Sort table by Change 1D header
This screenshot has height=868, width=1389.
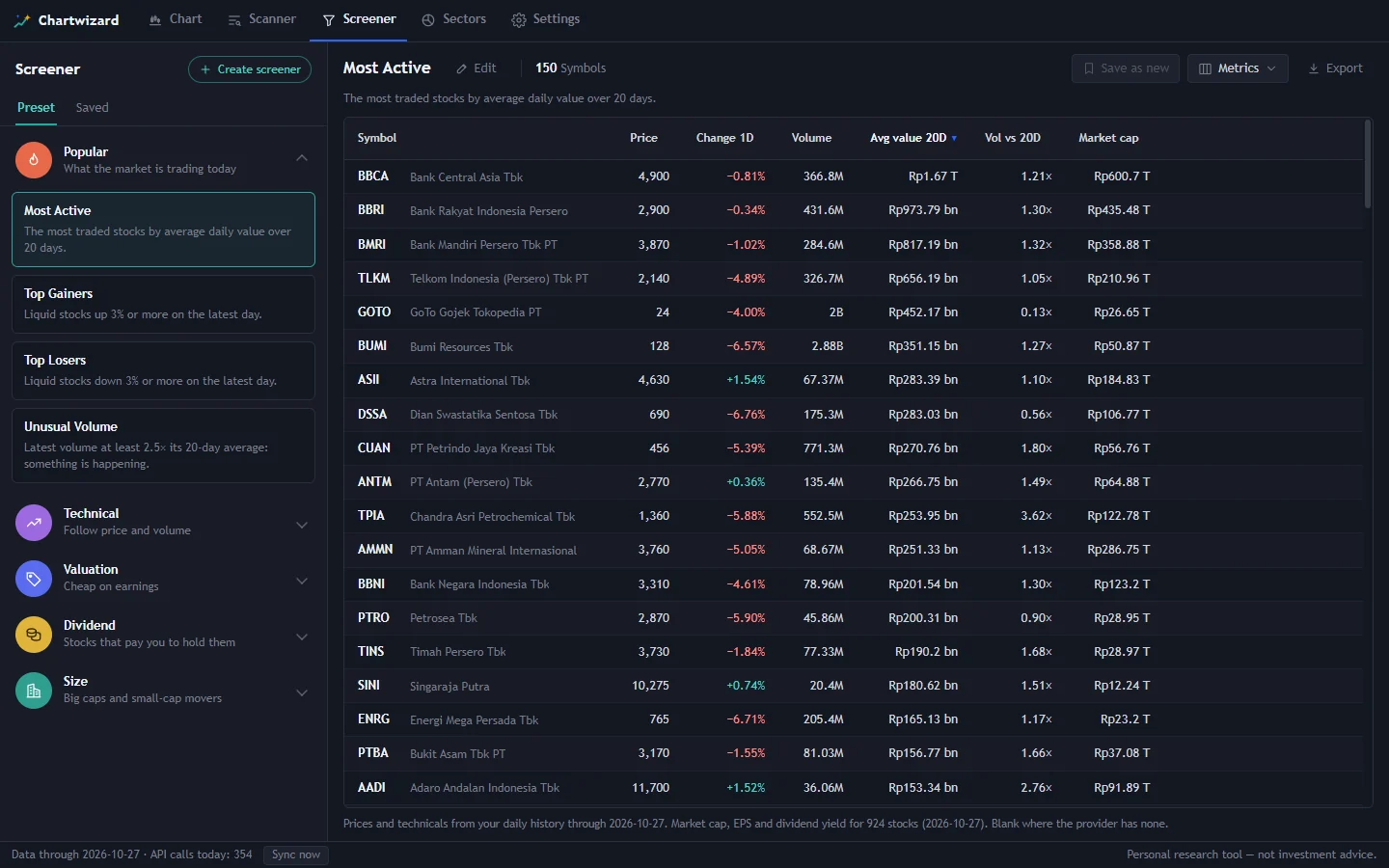[724, 138]
